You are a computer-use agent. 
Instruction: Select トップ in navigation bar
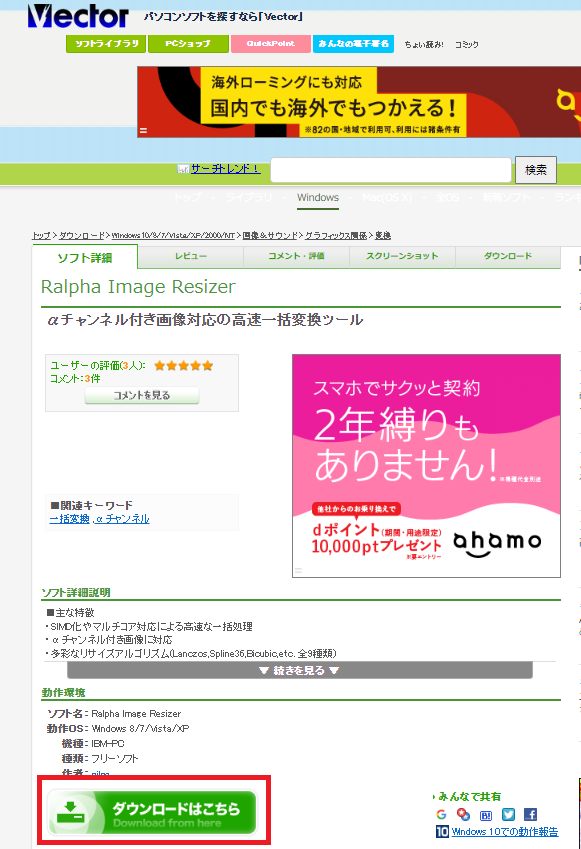tap(187, 197)
